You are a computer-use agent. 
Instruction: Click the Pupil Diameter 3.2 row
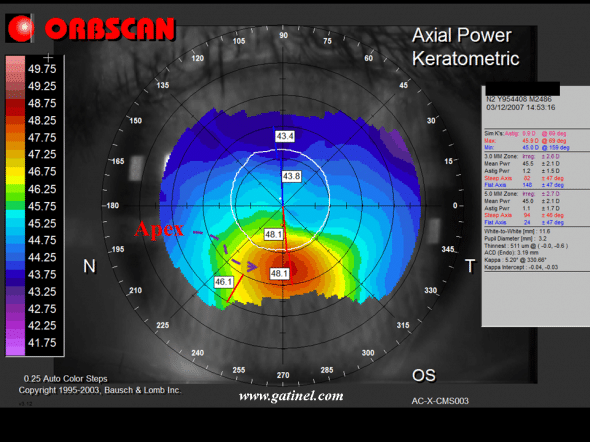pos(515,238)
